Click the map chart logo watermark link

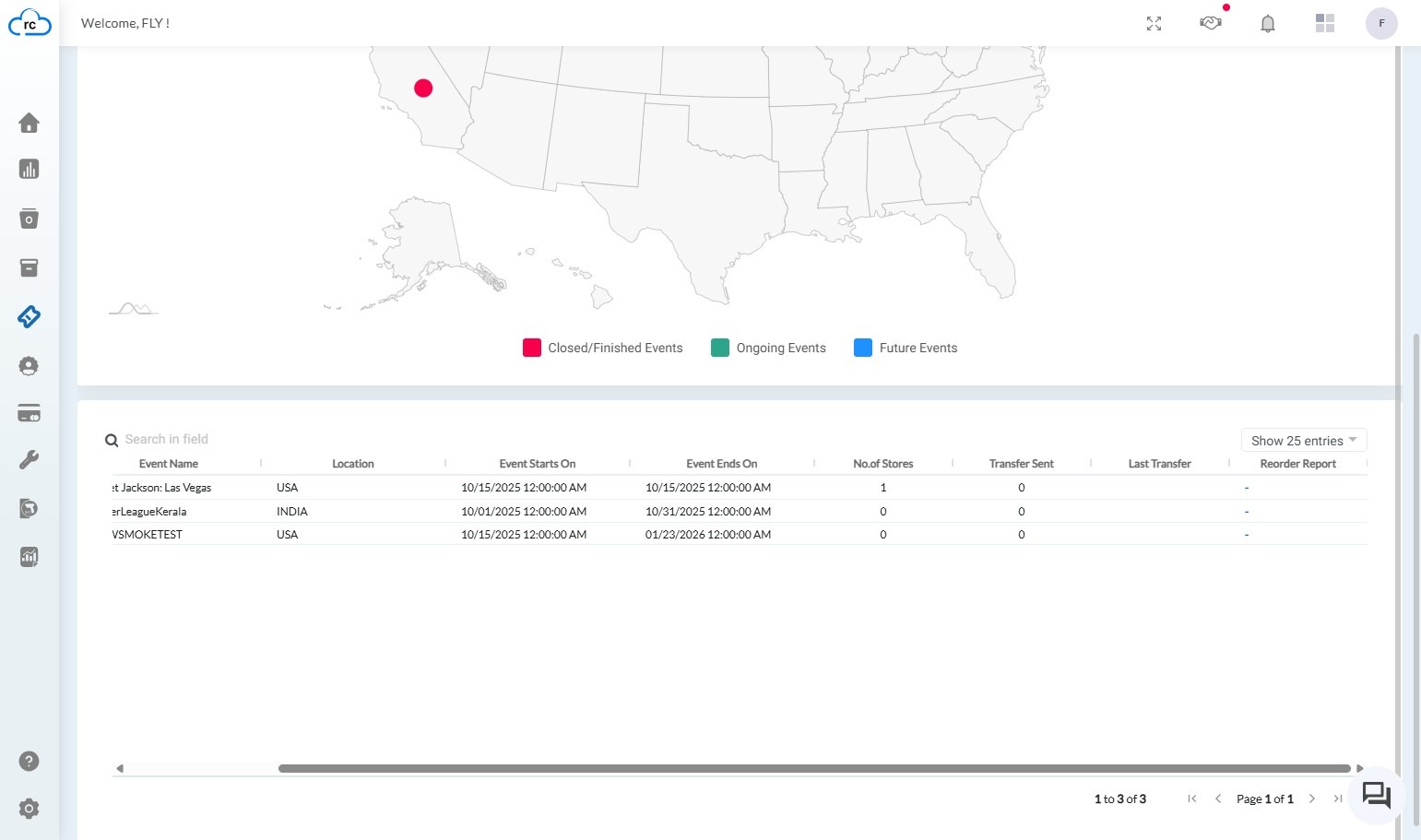134,309
